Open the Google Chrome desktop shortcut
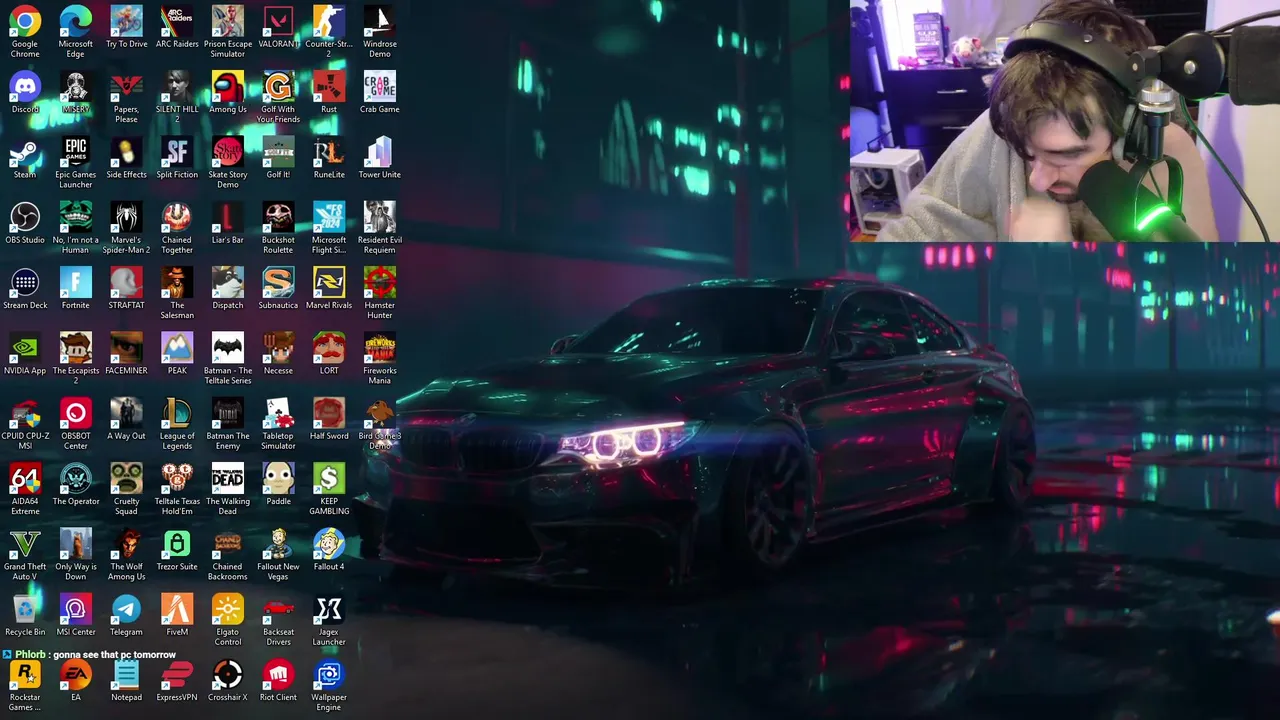The height and width of the screenshot is (720, 1280). click(x=25, y=21)
